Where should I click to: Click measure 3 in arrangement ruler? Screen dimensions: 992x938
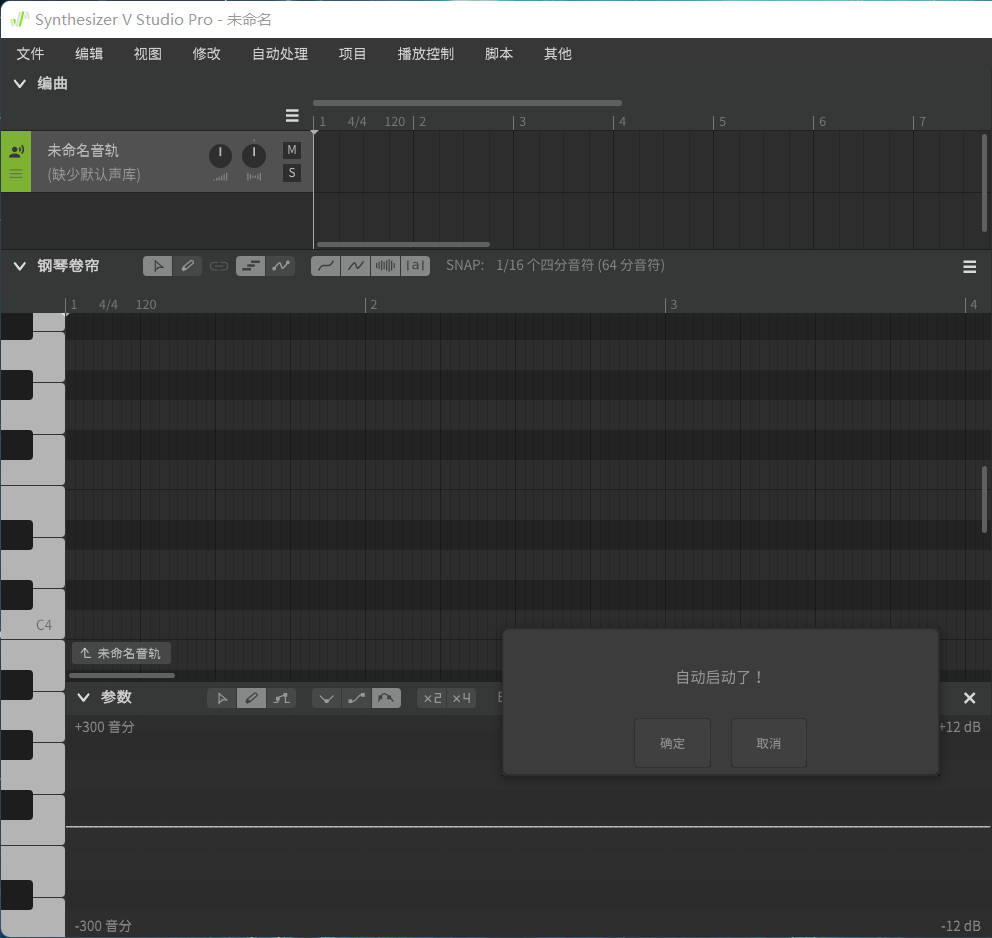coord(522,121)
